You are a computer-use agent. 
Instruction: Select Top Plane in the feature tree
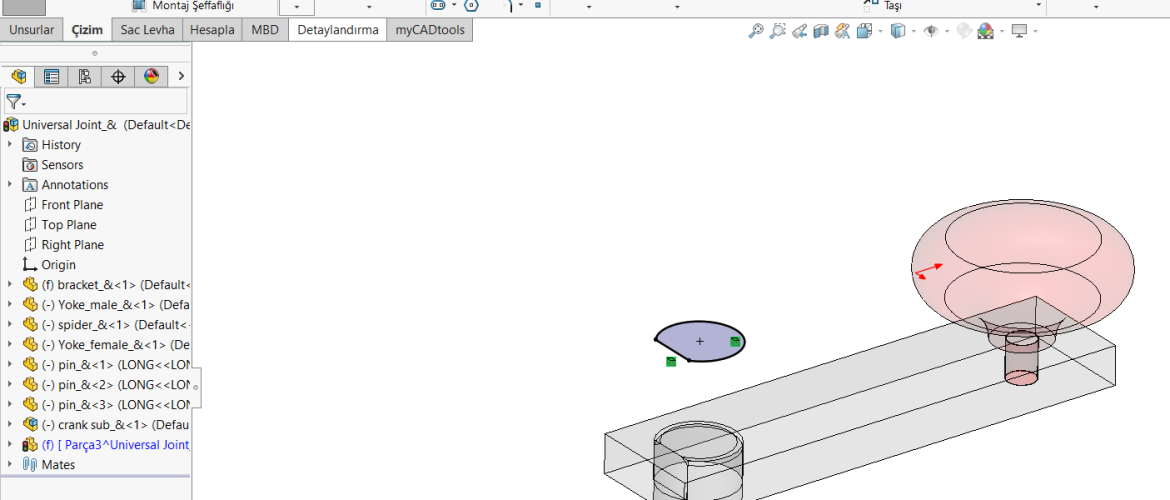pyautogui.click(x=69, y=225)
